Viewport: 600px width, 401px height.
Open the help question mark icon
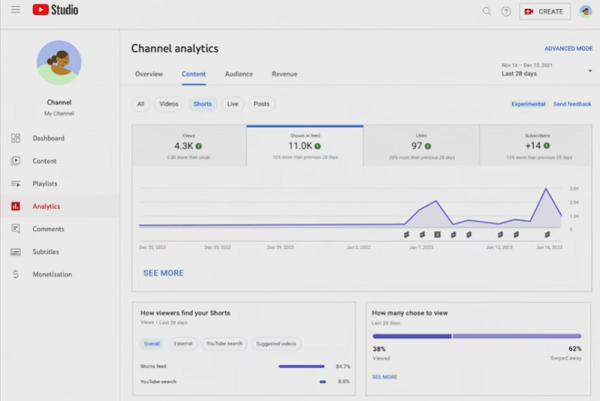click(505, 11)
